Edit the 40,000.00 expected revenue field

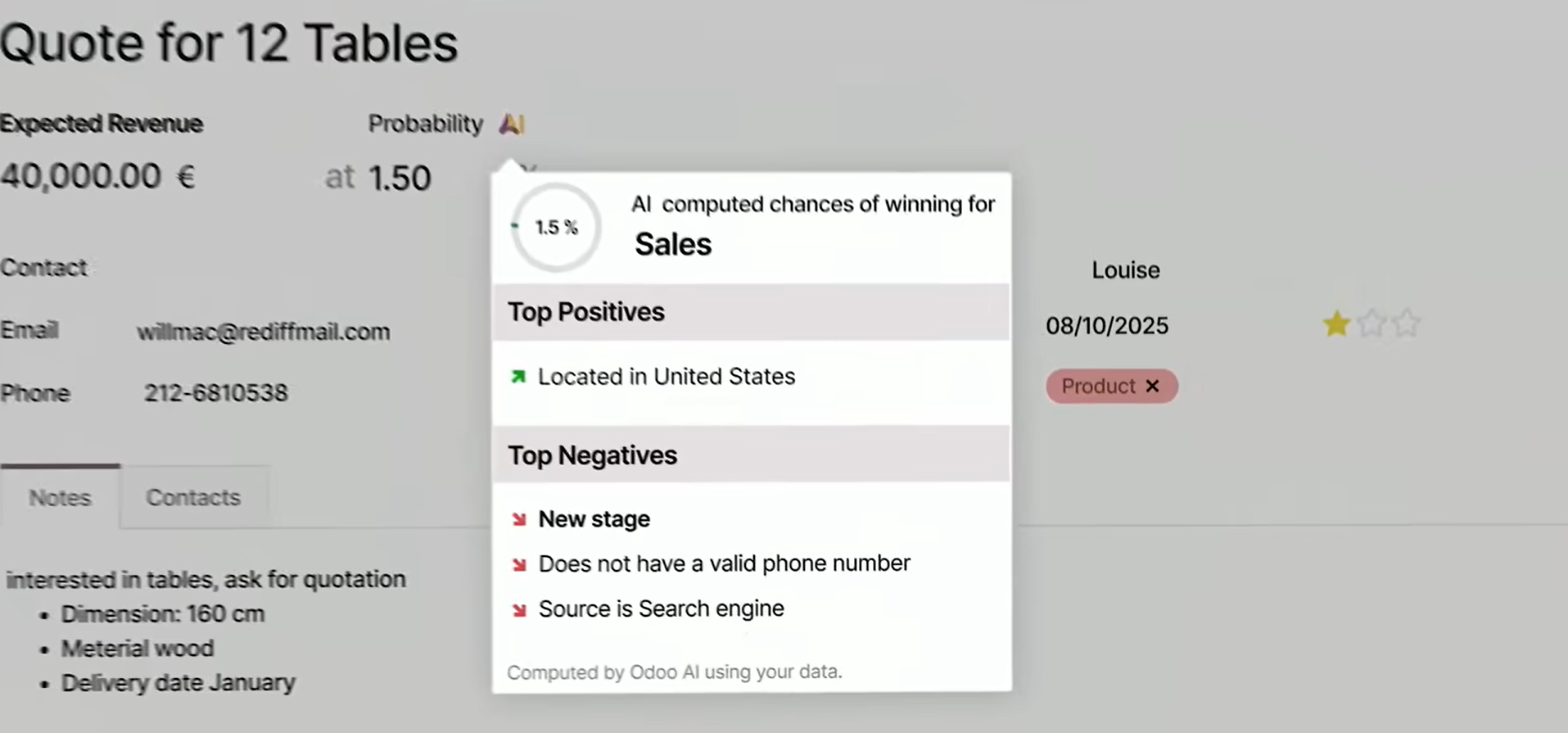(x=81, y=176)
